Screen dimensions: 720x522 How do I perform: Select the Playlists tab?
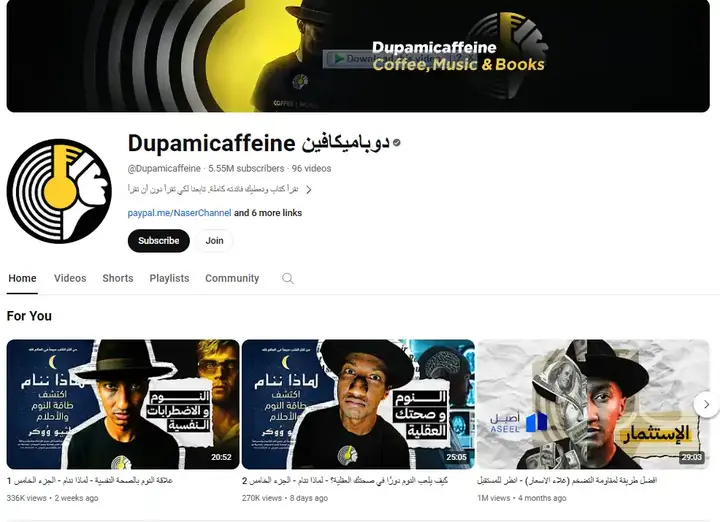[169, 279]
